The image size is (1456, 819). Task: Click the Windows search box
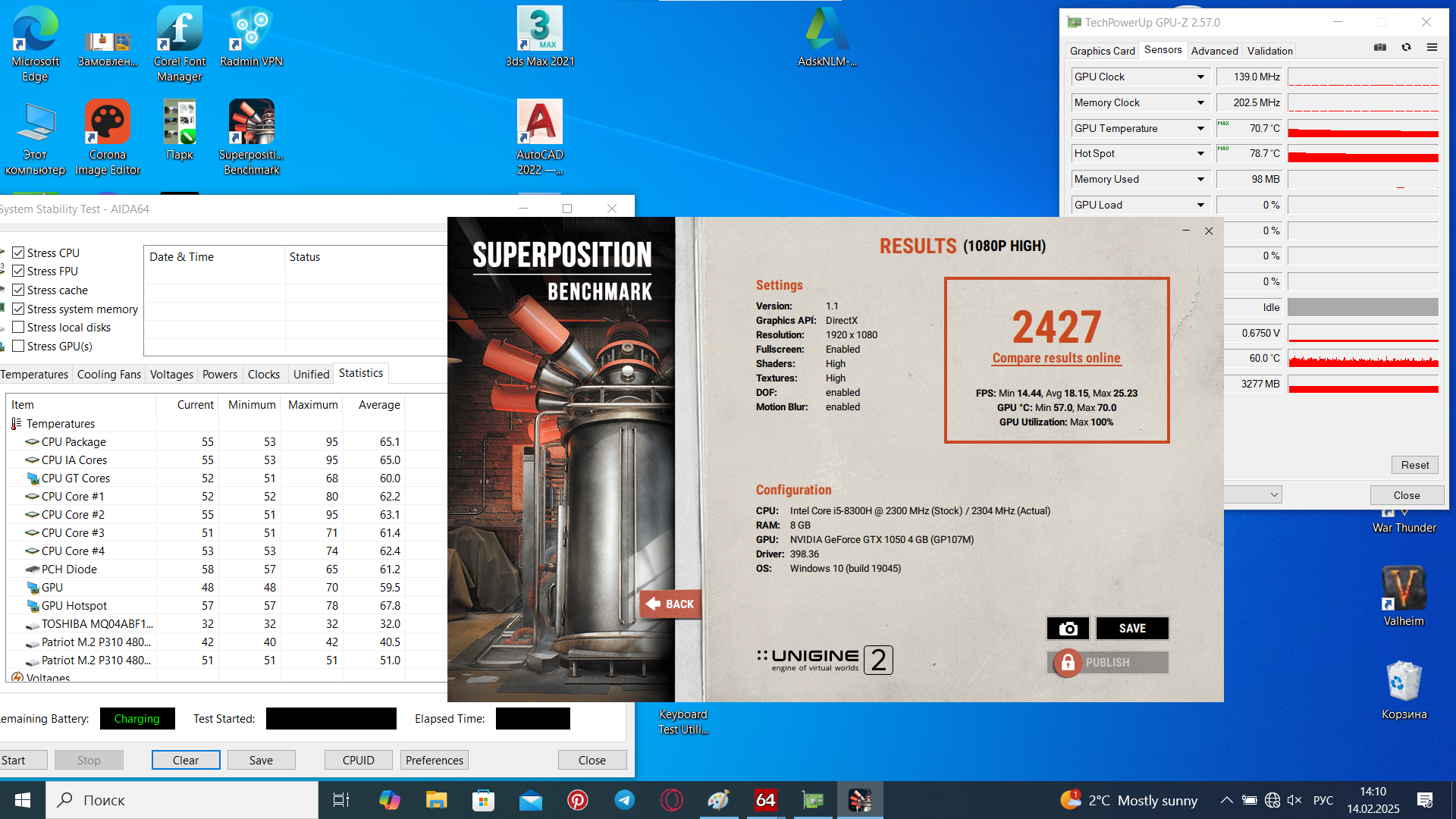point(182,800)
